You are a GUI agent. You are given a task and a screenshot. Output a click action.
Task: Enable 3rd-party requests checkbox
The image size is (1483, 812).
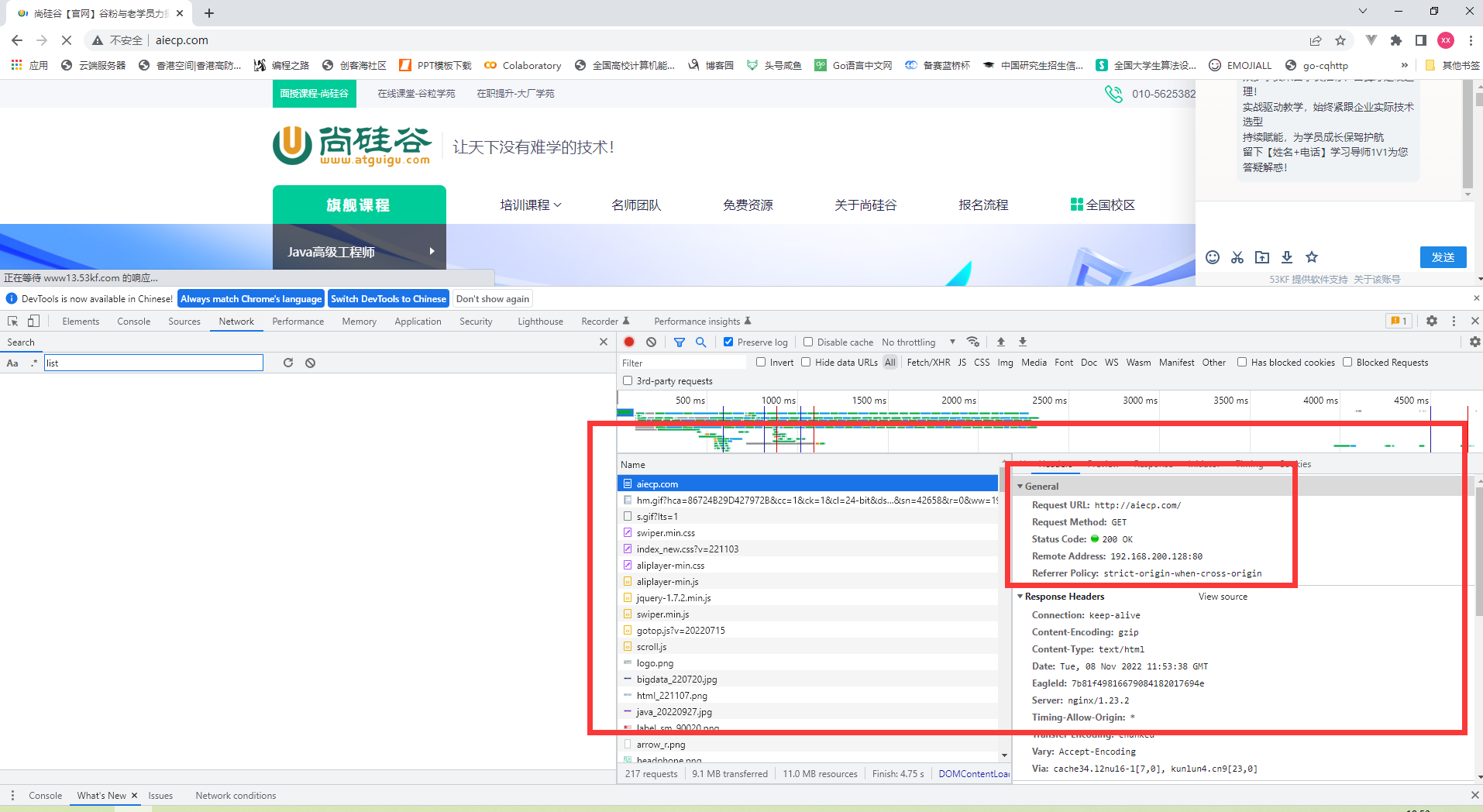628,380
